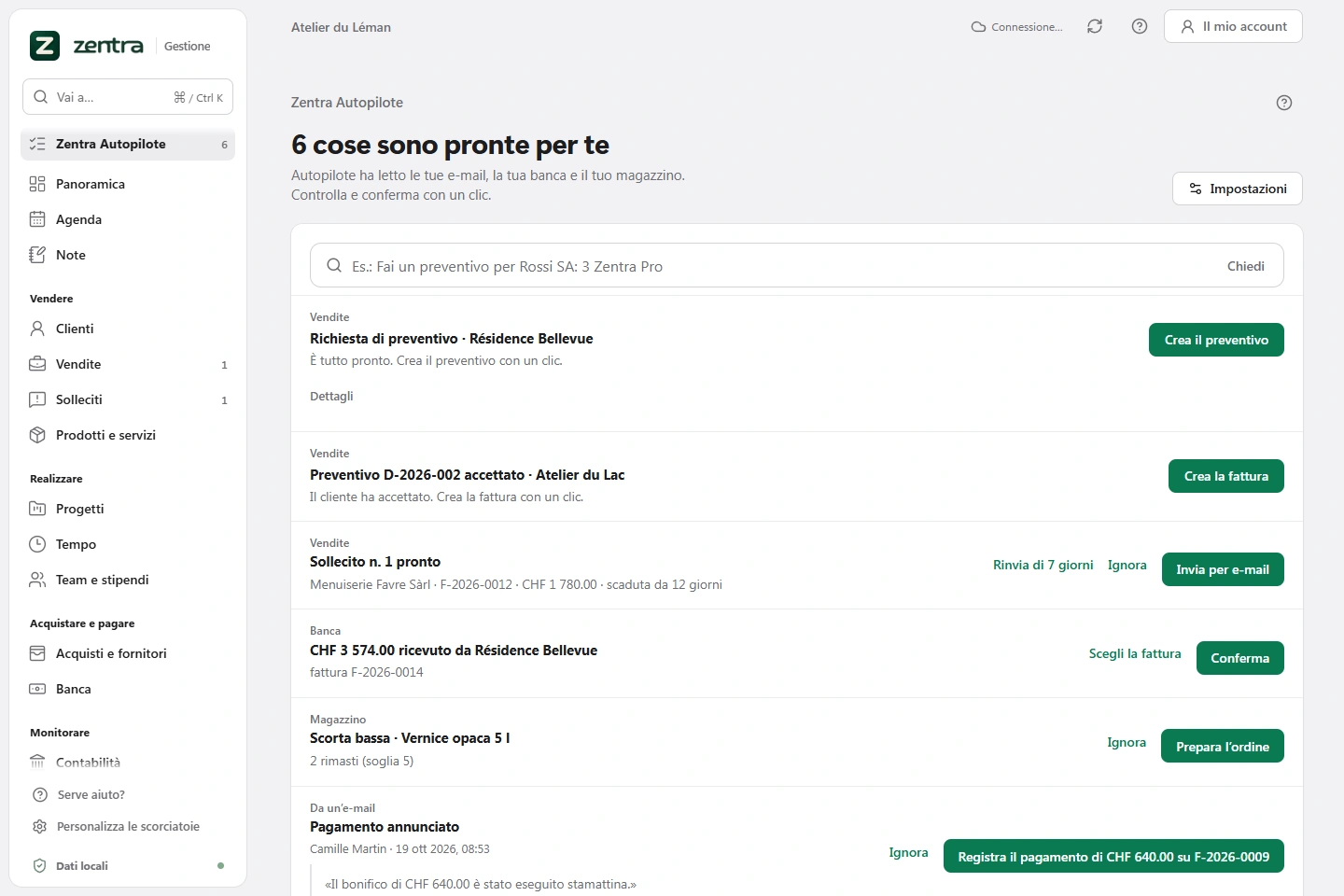This screenshot has height=896, width=1344.
Task: Ignore the Scorta bassa Vernice opaca item
Action: point(1127,742)
